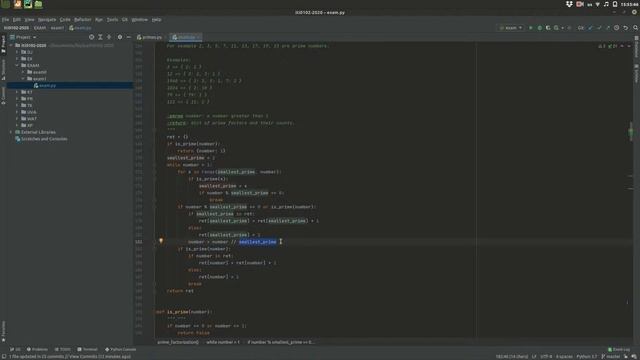This screenshot has width=640, height=360.
Task: Toggle the Favorites tool window stripe button
Action: pos(3,331)
